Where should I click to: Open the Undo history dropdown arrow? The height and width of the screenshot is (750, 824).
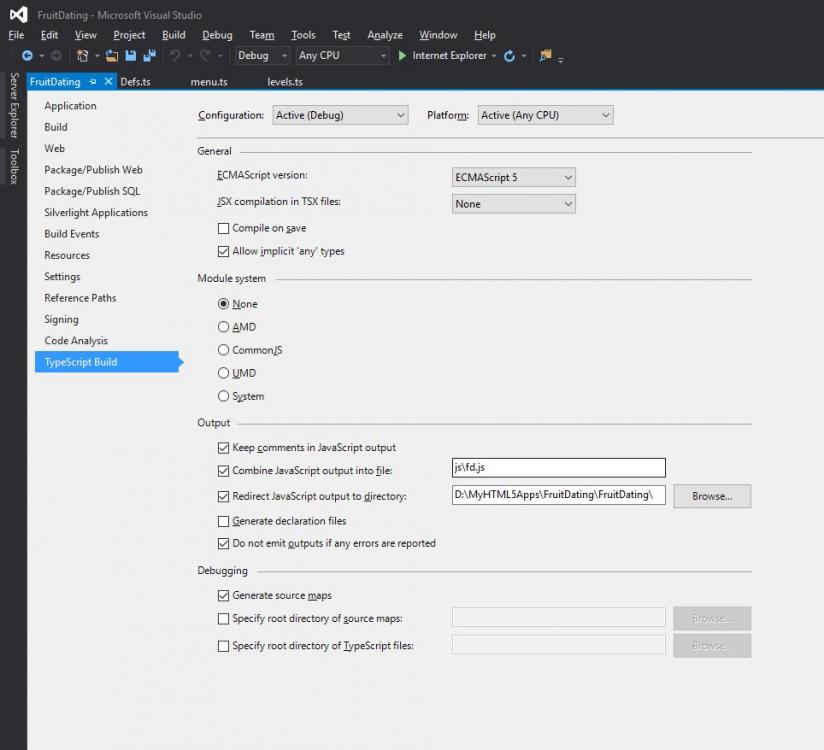click(190, 56)
